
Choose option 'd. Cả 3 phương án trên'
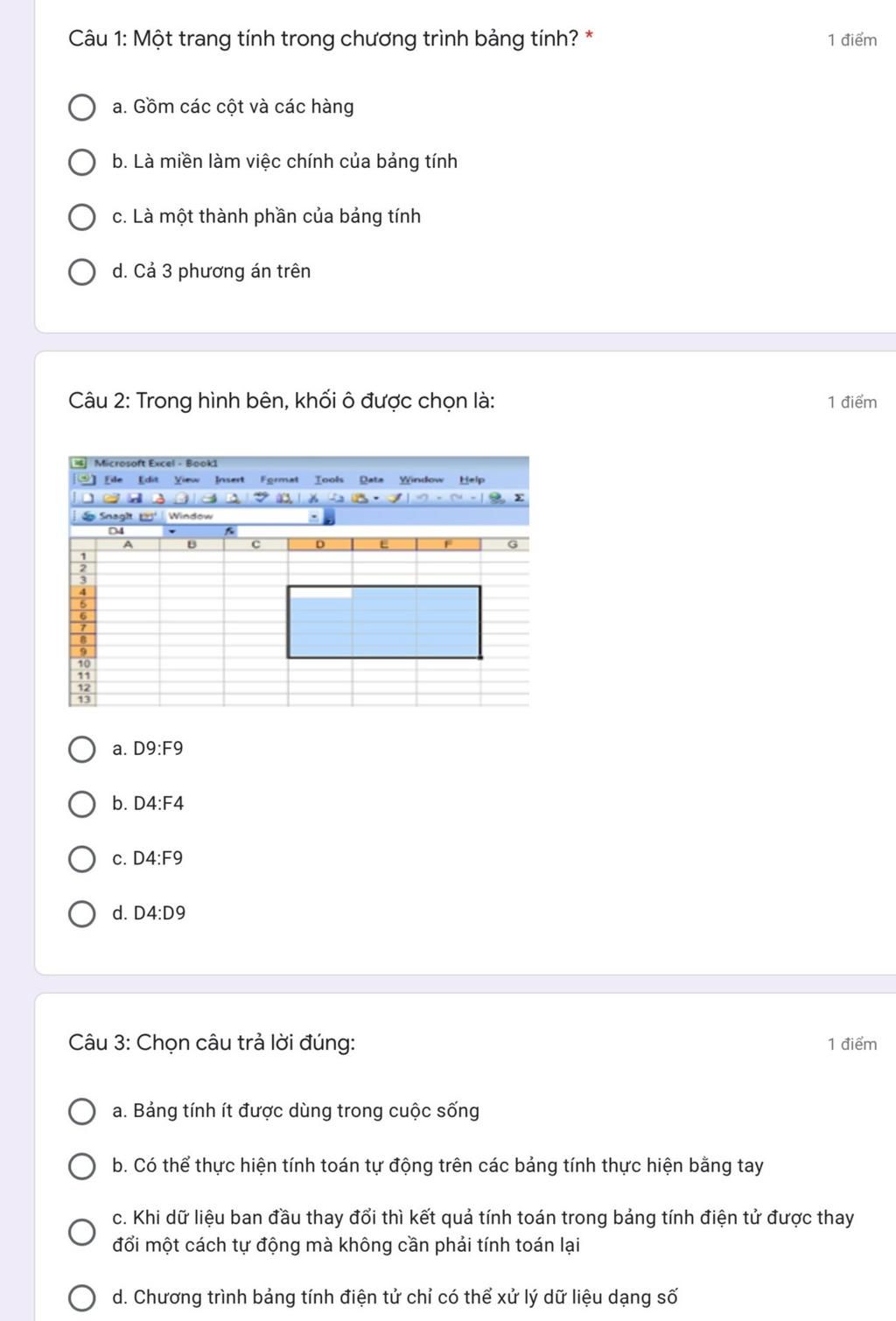[82, 272]
